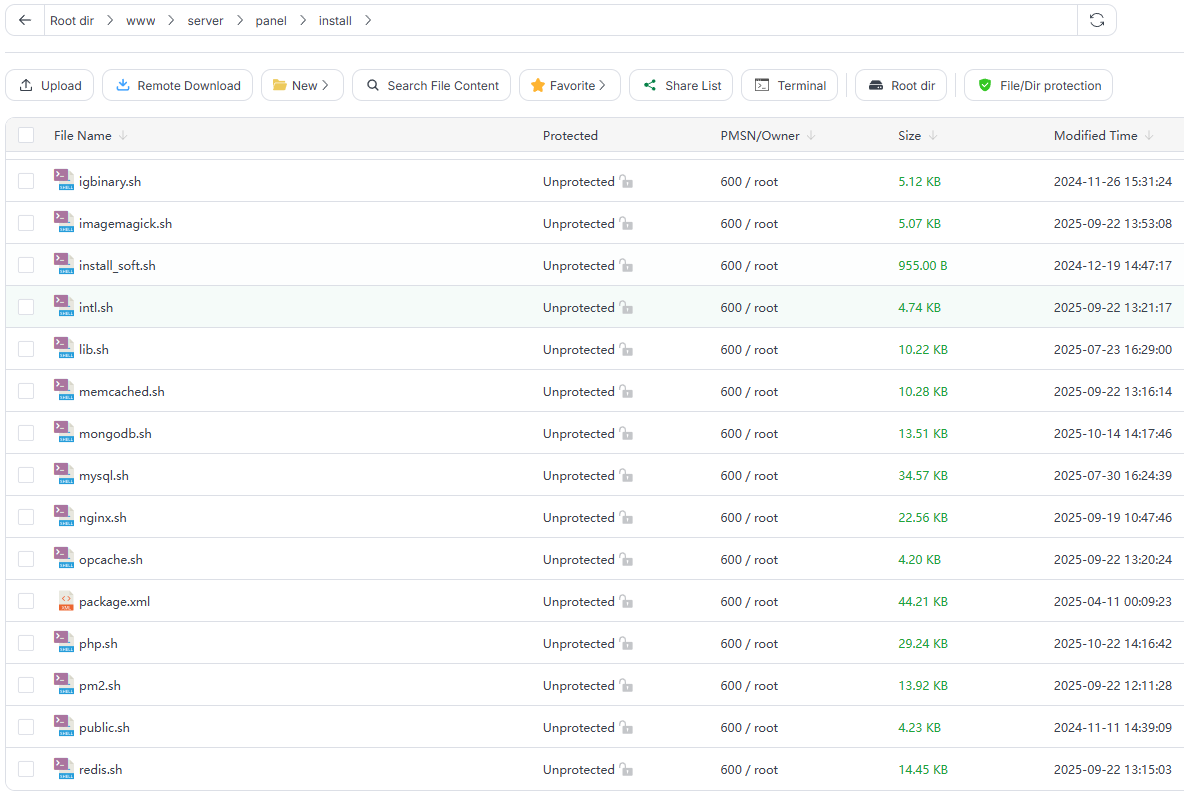
Task: Check the box for redis.sh
Action: pos(26,770)
